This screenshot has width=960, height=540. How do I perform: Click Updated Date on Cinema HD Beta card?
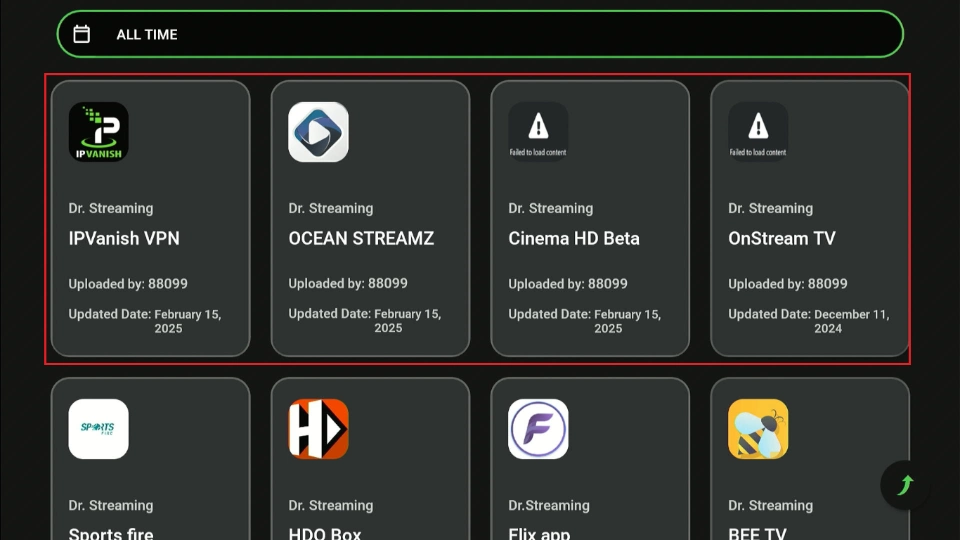[584, 321]
